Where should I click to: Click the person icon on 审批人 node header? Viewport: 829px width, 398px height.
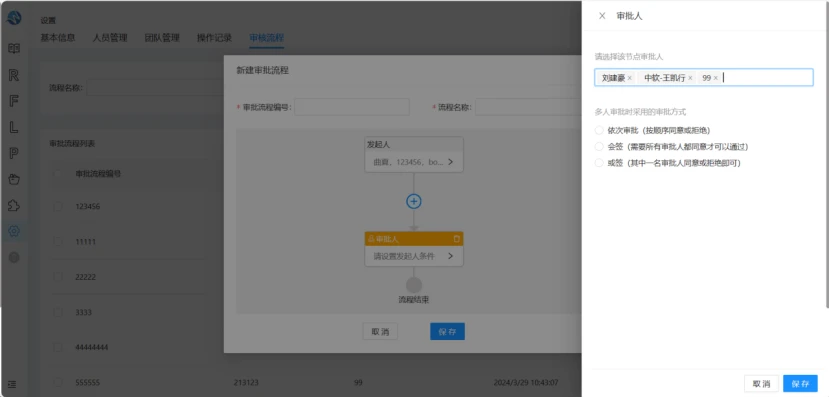click(x=371, y=239)
